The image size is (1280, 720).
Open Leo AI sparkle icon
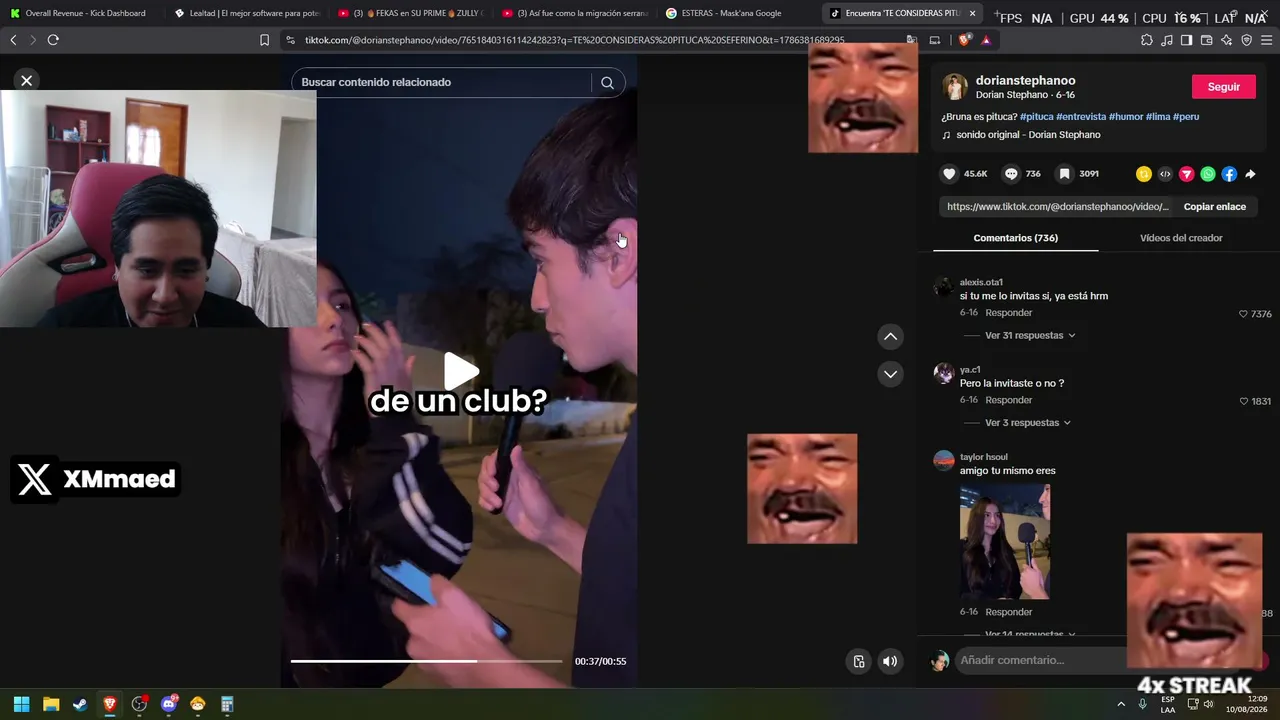1226,40
